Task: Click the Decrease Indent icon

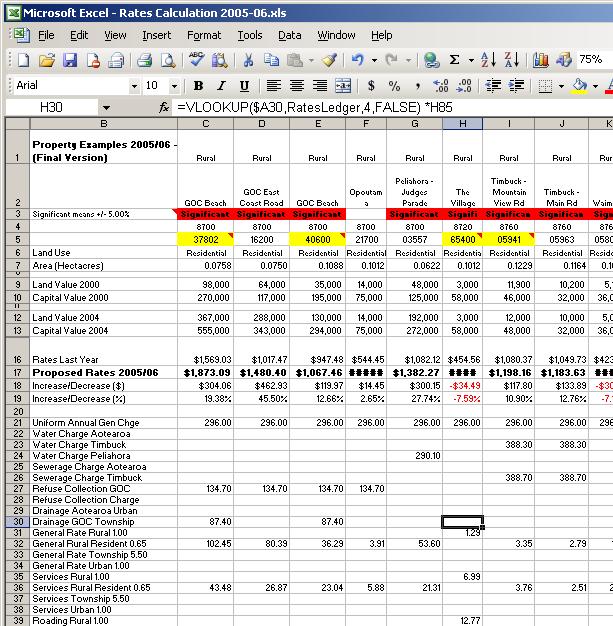Action: tap(493, 85)
